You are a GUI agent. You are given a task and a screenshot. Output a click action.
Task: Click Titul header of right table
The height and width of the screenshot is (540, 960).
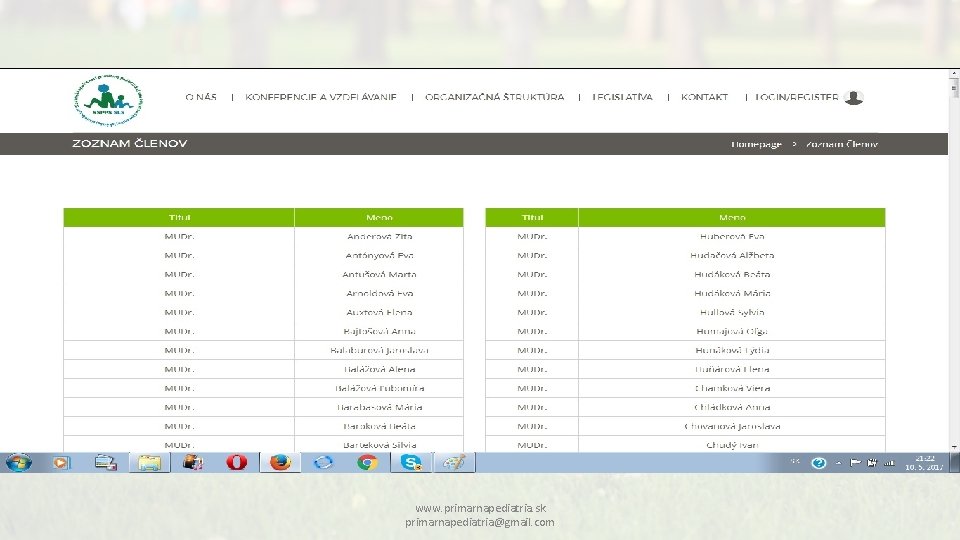pos(532,217)
